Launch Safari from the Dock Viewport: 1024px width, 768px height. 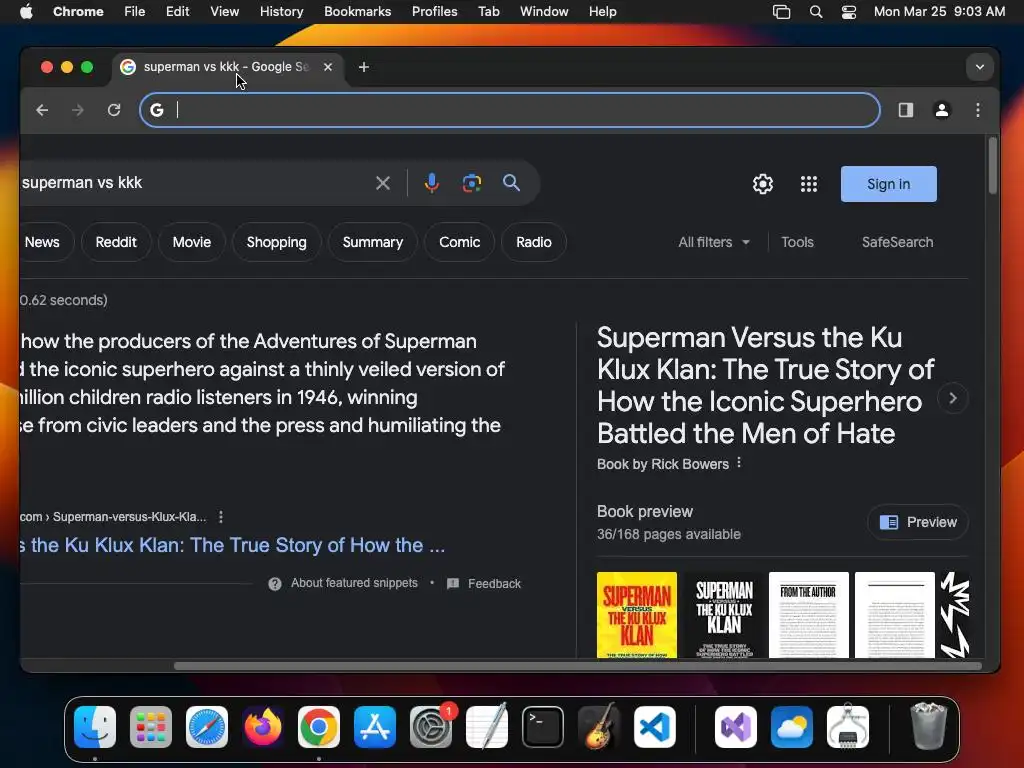pyautogui.click(x=207, y=727)
